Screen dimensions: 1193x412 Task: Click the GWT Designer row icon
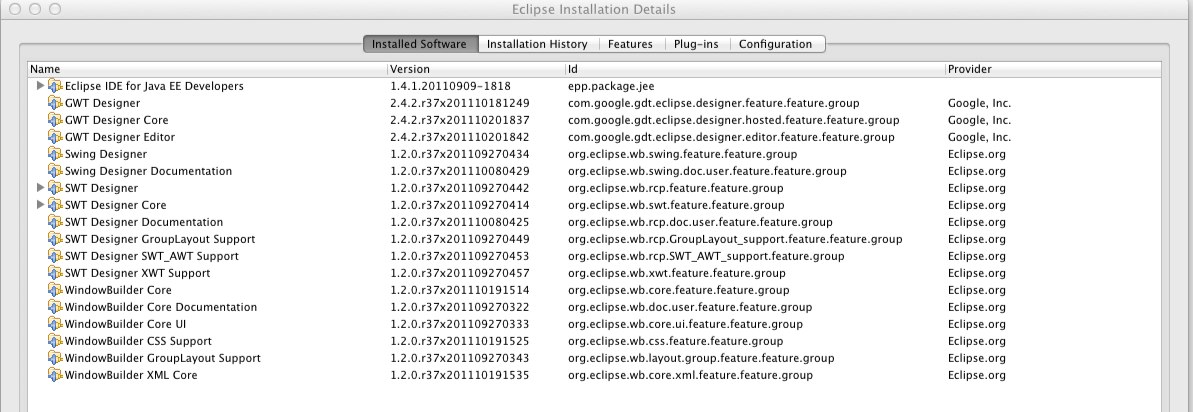tap(55, 103)
